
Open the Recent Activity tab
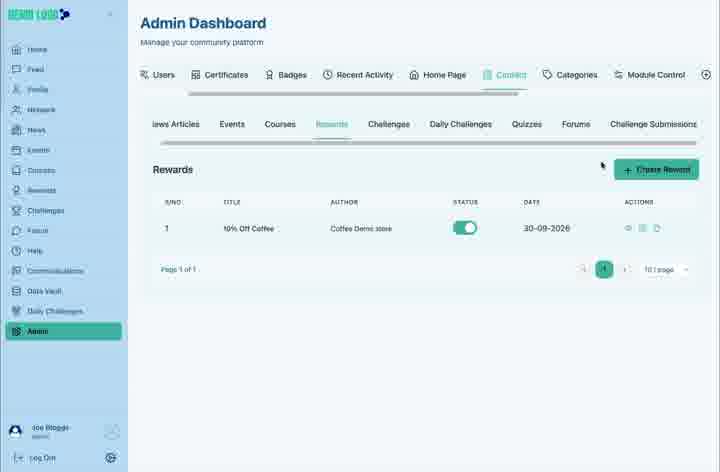358,75
